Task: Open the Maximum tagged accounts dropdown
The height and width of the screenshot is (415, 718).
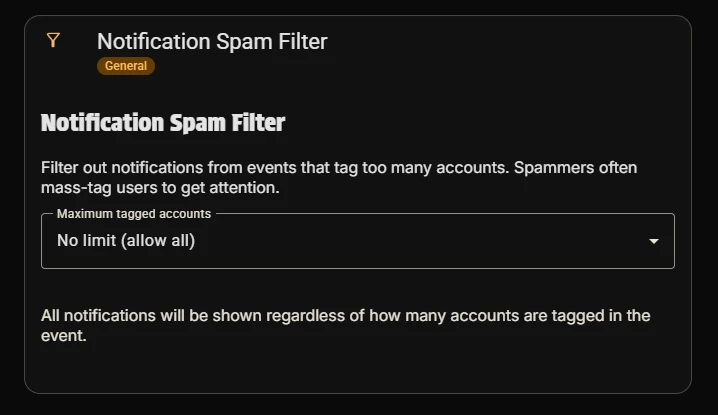Action: pyautogui.click(x=357, y=241)
